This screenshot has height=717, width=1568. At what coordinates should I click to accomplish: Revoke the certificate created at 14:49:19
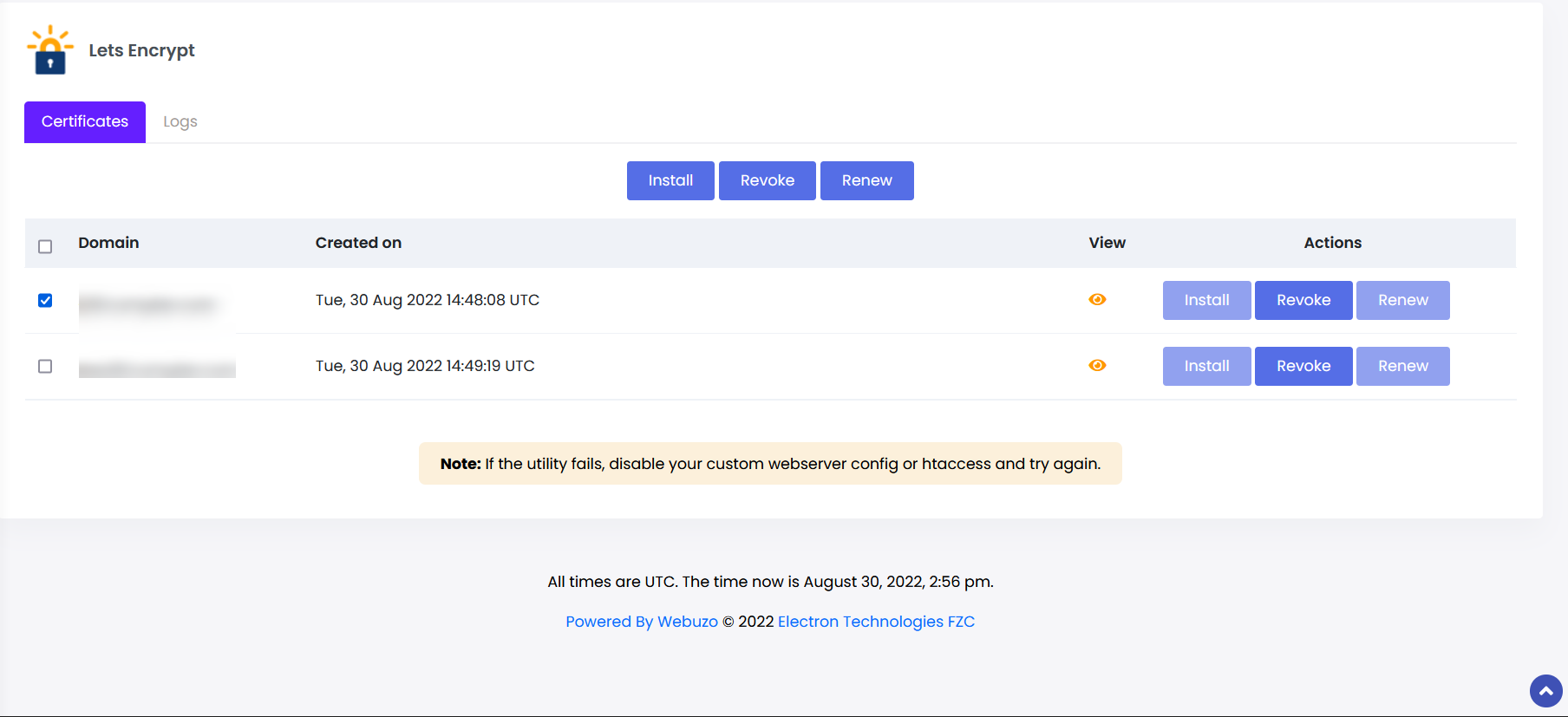pyautogui.click(x=1303, y=367)
